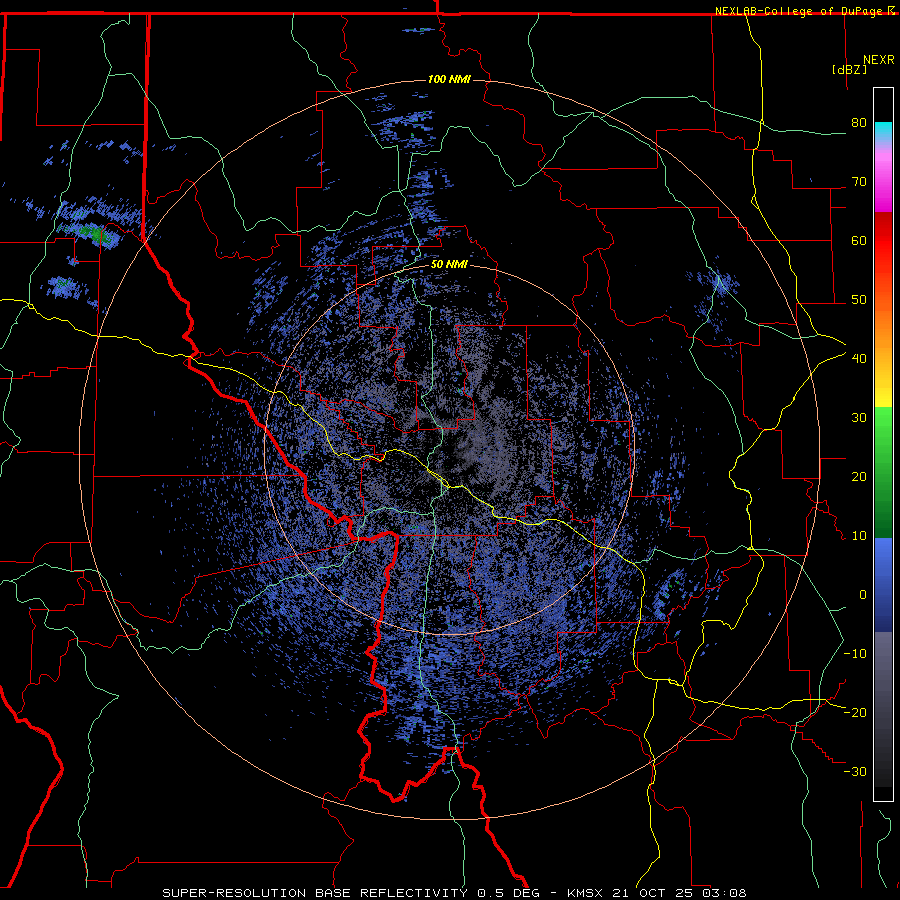Click the KMSX radar site identifier
The width and height of the screenshot is (900, 900).
pyautogui.click(x=585, y=893)
